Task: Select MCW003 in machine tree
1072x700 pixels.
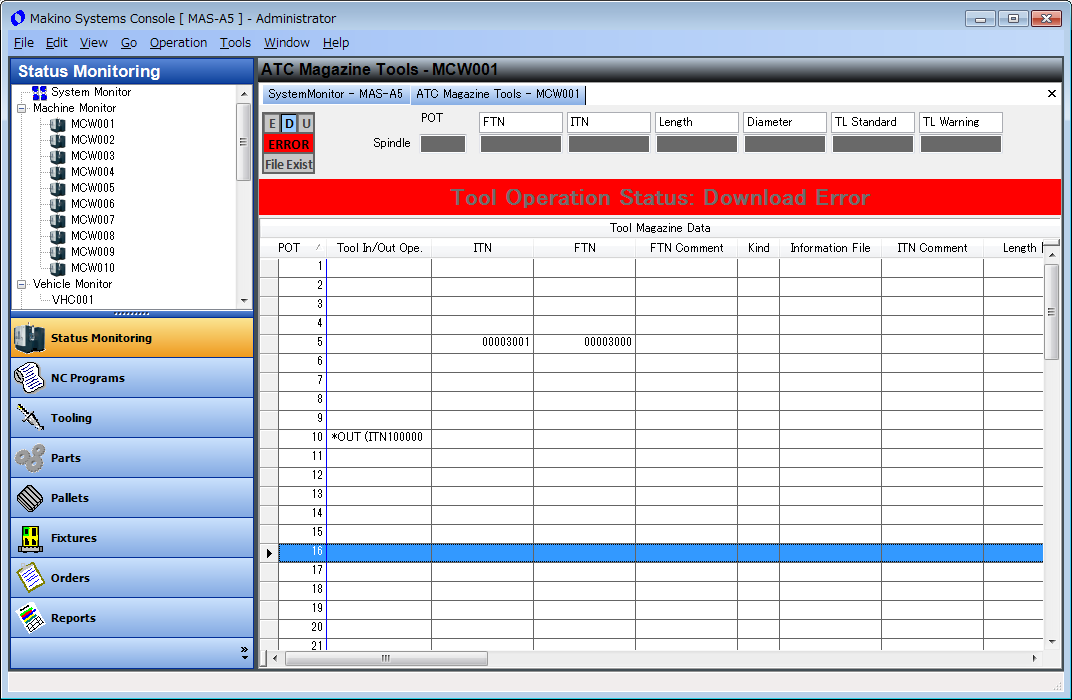Action: pos(93,156)
